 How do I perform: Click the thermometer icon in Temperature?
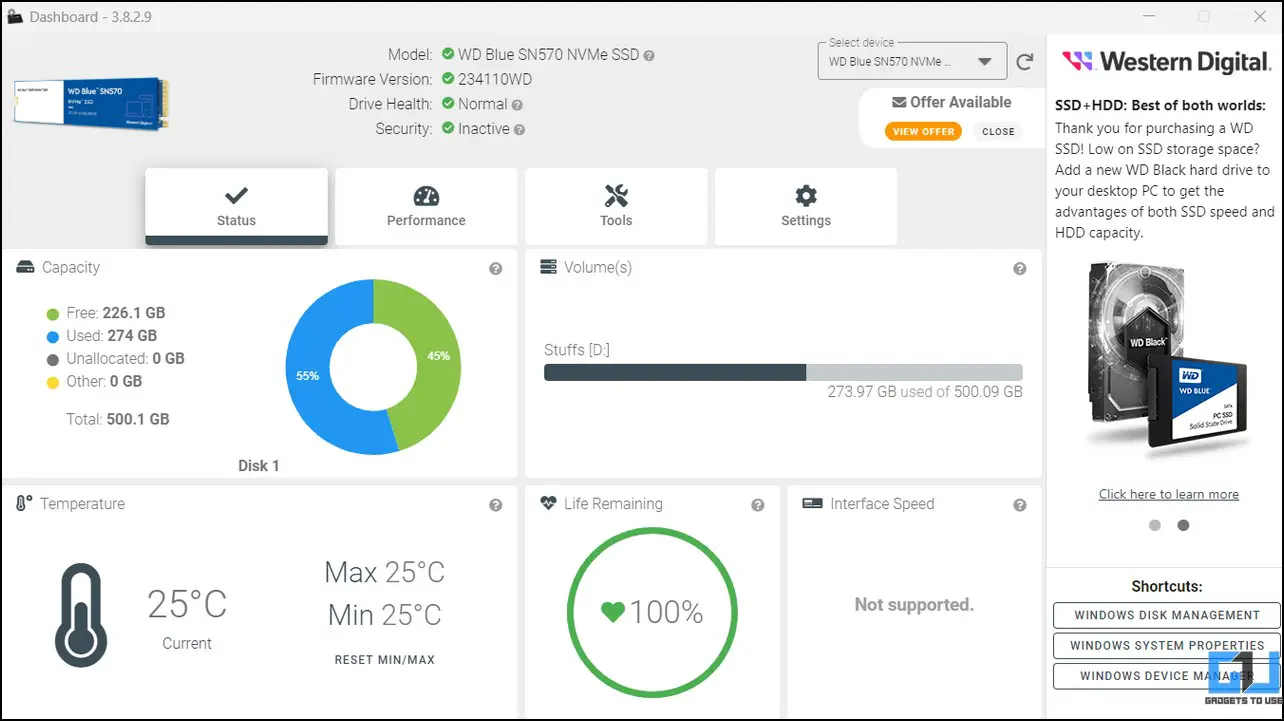[x=81, y=615]
